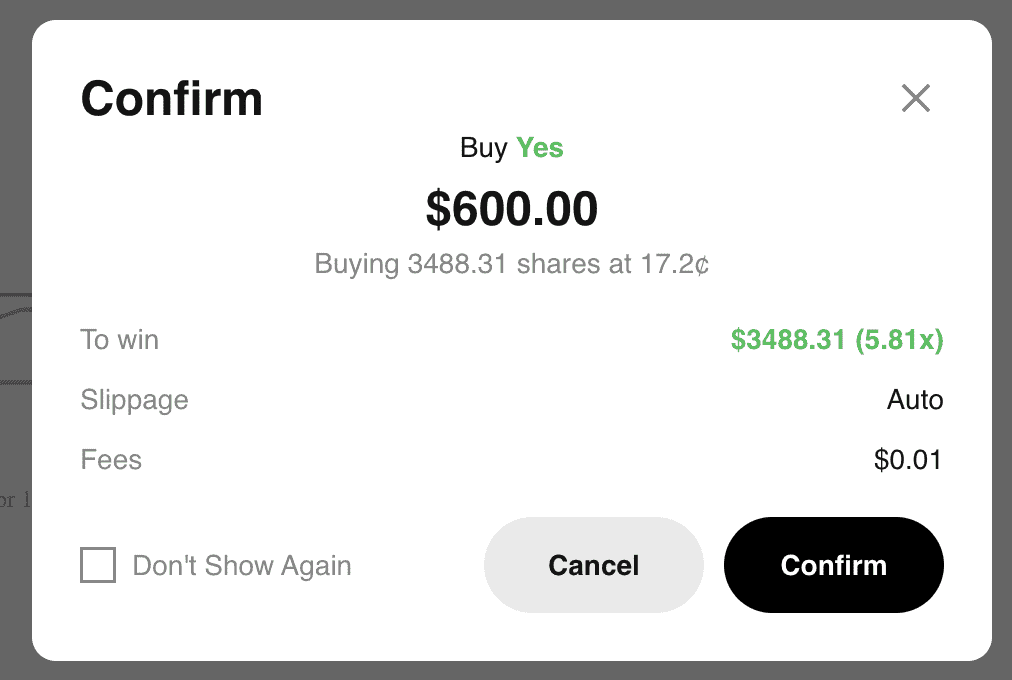Click the "Buy" word above the amount
This screenshot has height=680, width=1012.
click(x=484, y=148)
